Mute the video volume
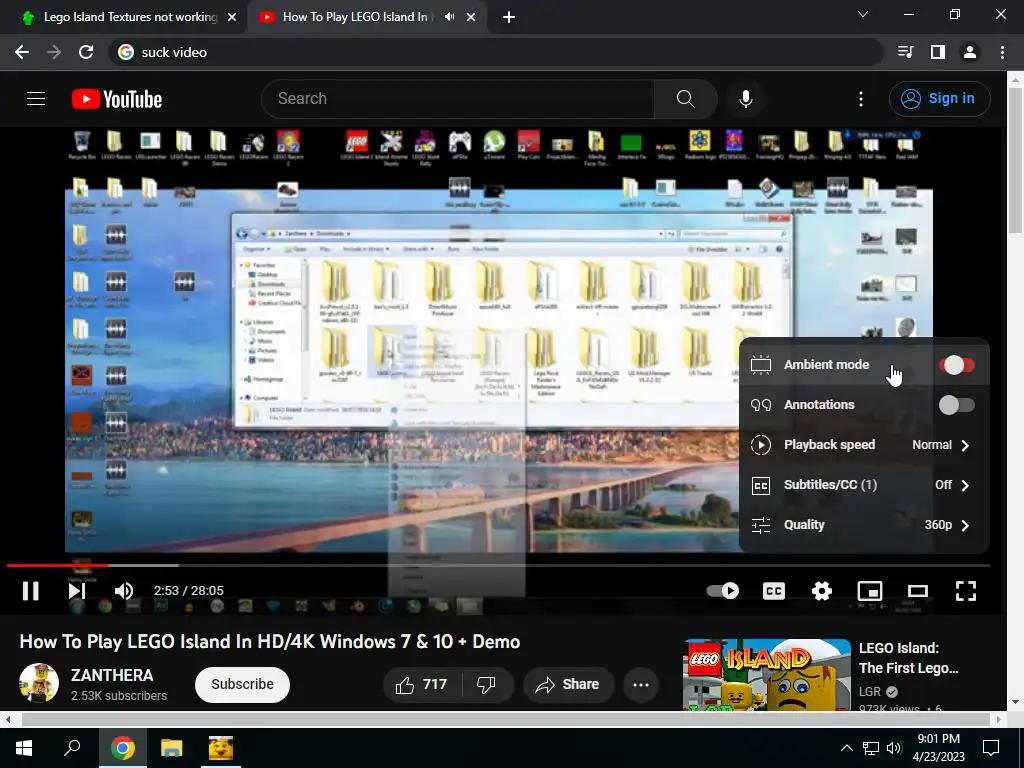The width and height of the screenshot is (1024, 768). (123, 591)
